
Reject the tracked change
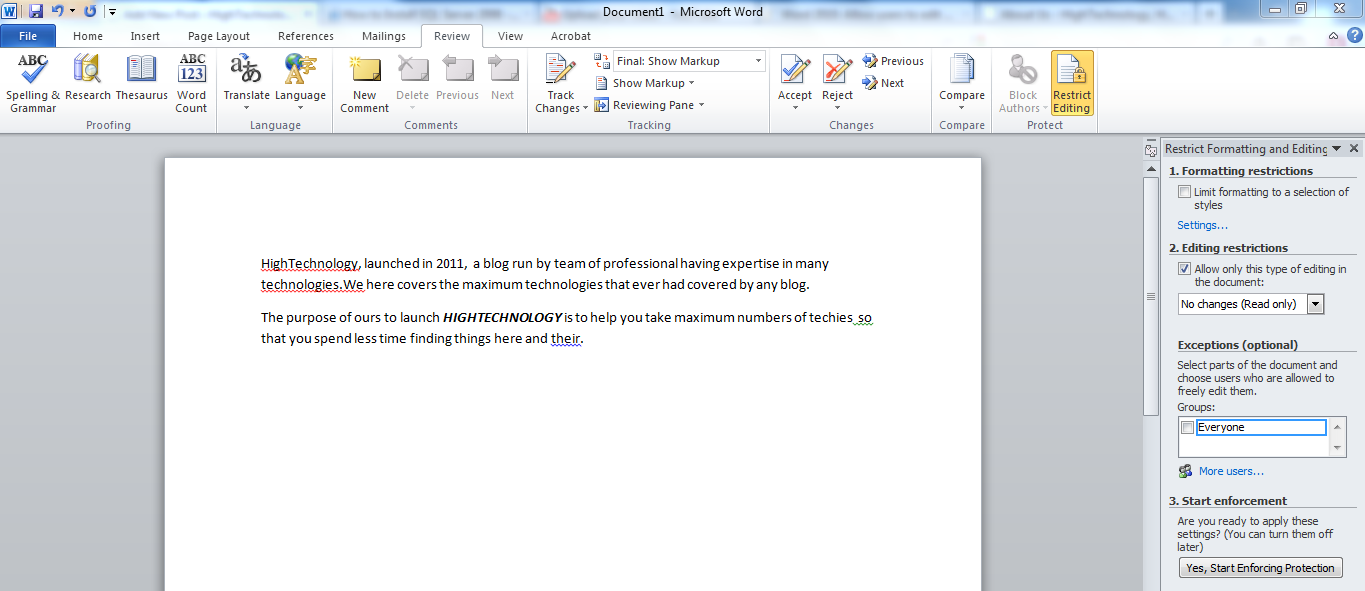pos(837,84)
